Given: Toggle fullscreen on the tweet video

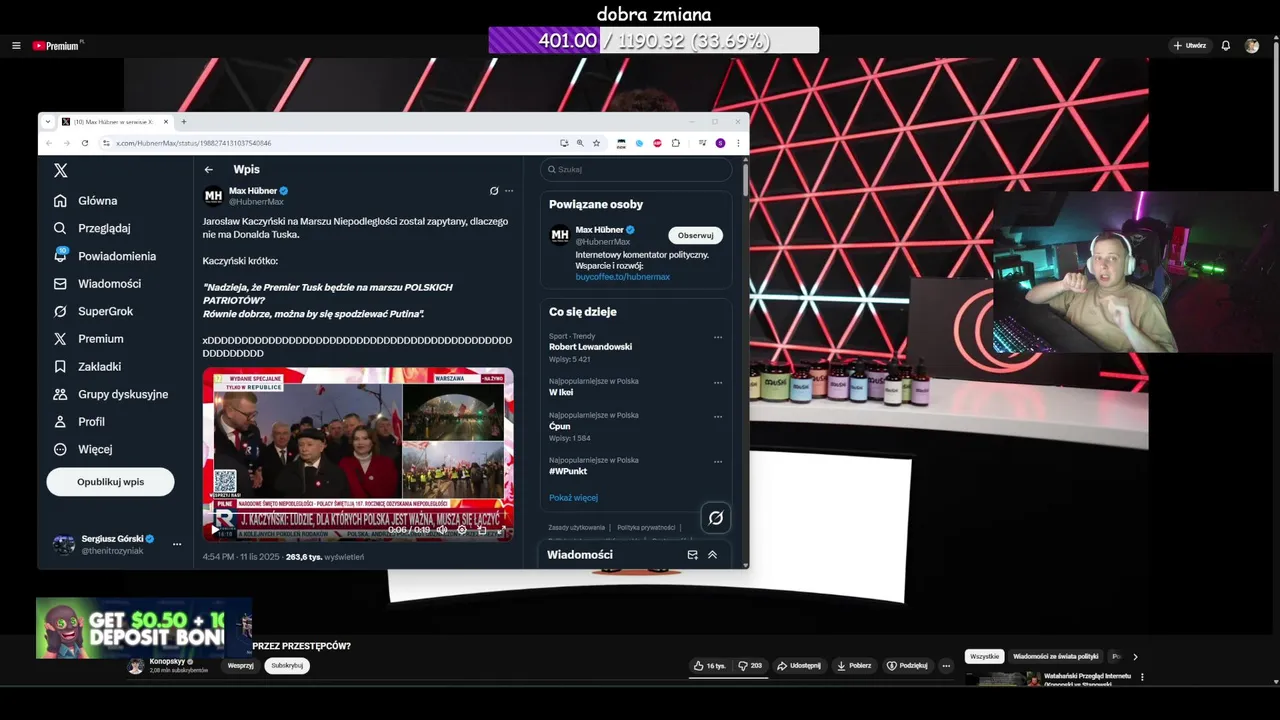Looking at the screenshot, I should pyautogui.click(x=501, y=530).
